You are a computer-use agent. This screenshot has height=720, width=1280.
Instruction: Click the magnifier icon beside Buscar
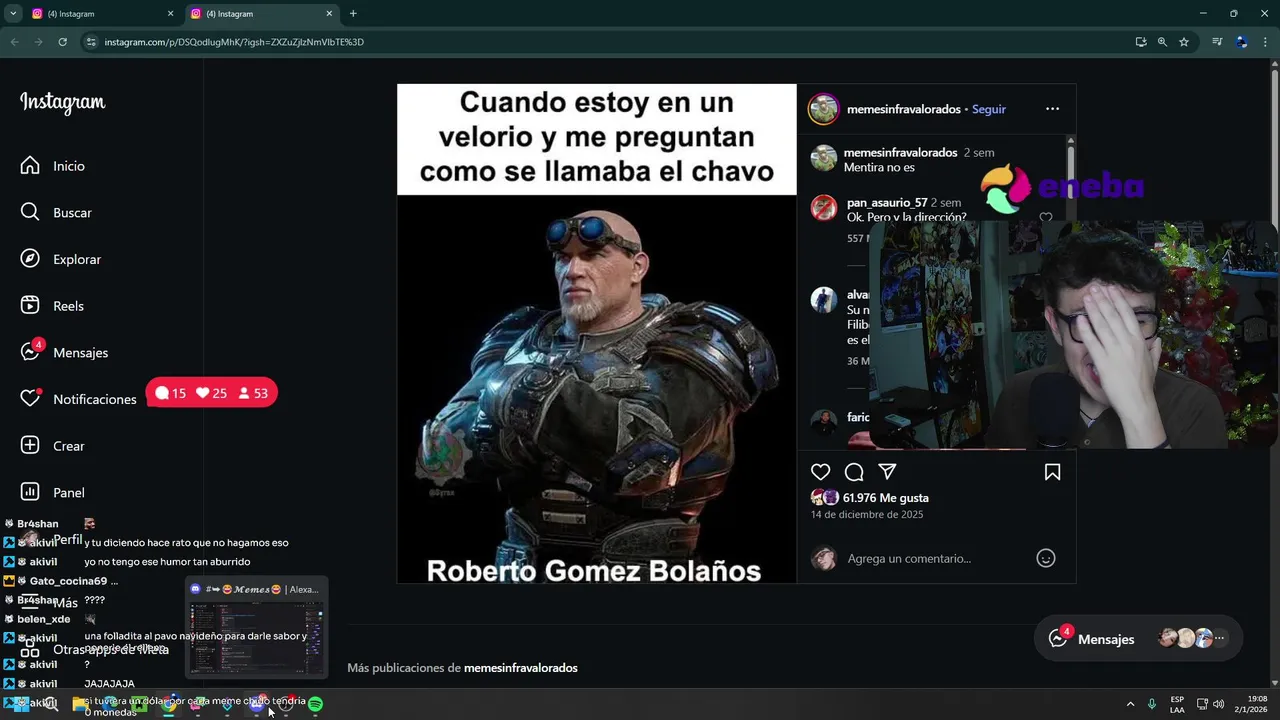(30, 212)
